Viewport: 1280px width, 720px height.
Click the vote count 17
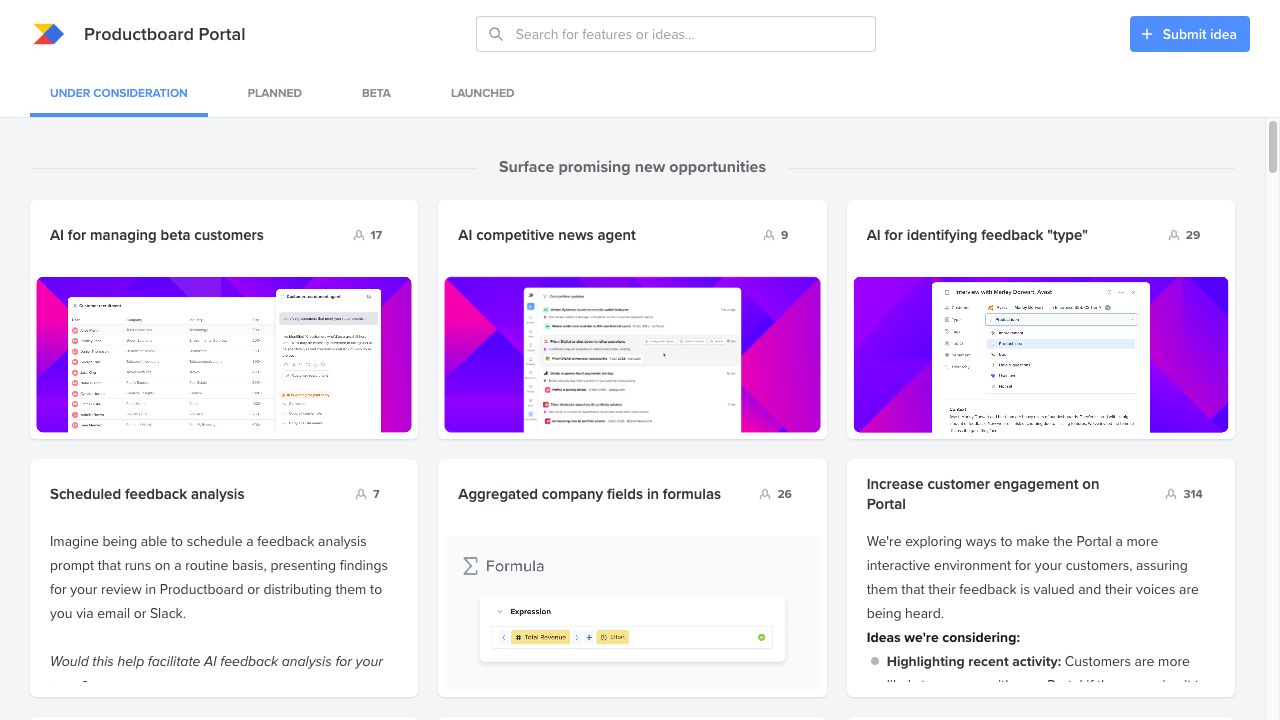tap(376, 235)
